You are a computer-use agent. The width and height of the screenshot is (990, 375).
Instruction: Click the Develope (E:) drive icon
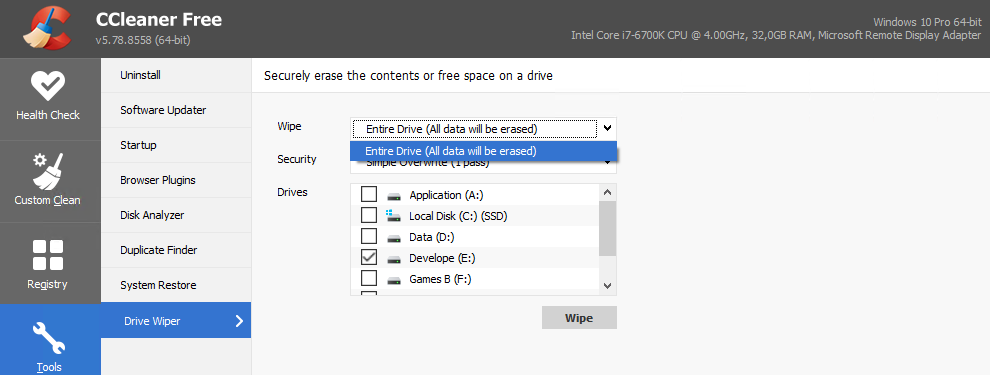394,258
